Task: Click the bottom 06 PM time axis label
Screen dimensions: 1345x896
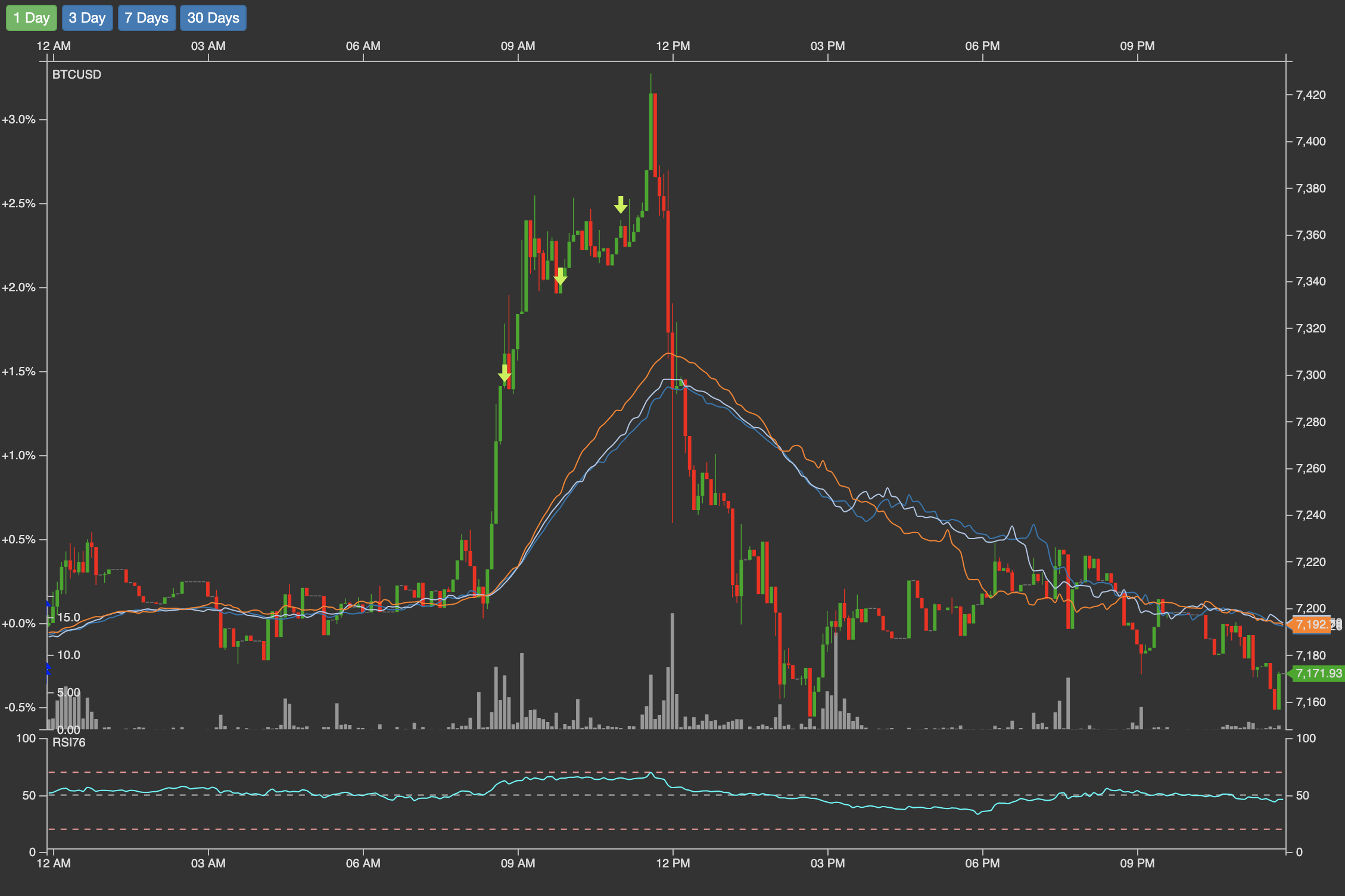Action: click(982, 863)
